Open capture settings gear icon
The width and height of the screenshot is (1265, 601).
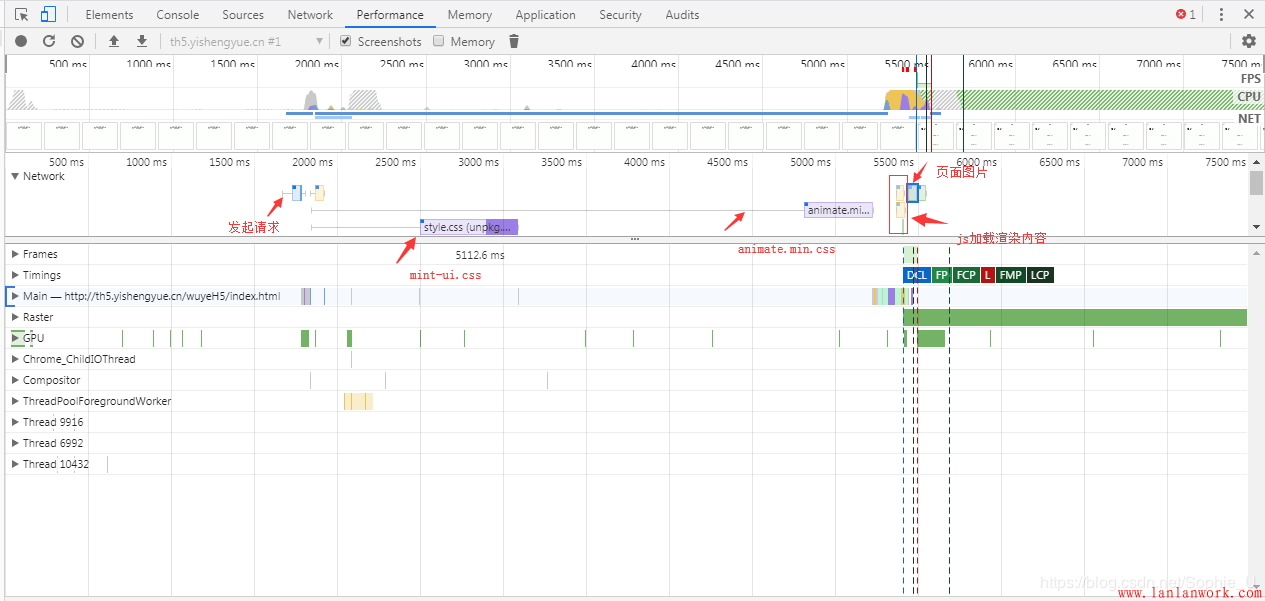[1248, 41]
